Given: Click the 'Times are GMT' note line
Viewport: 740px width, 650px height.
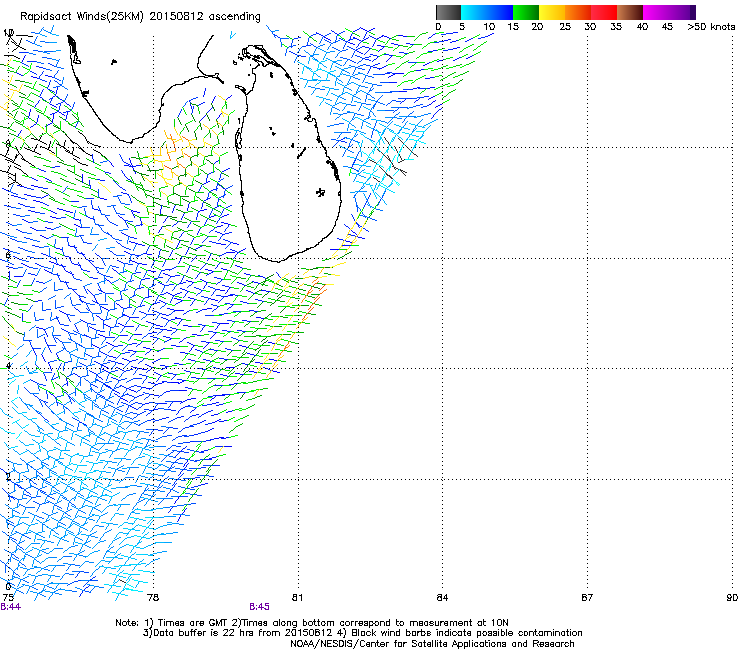Looking at the screenshot, I should point(312,623).
